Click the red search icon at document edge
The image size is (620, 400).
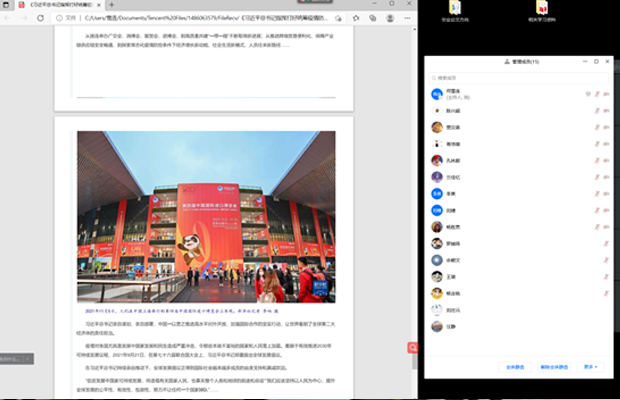click(412, 347)
